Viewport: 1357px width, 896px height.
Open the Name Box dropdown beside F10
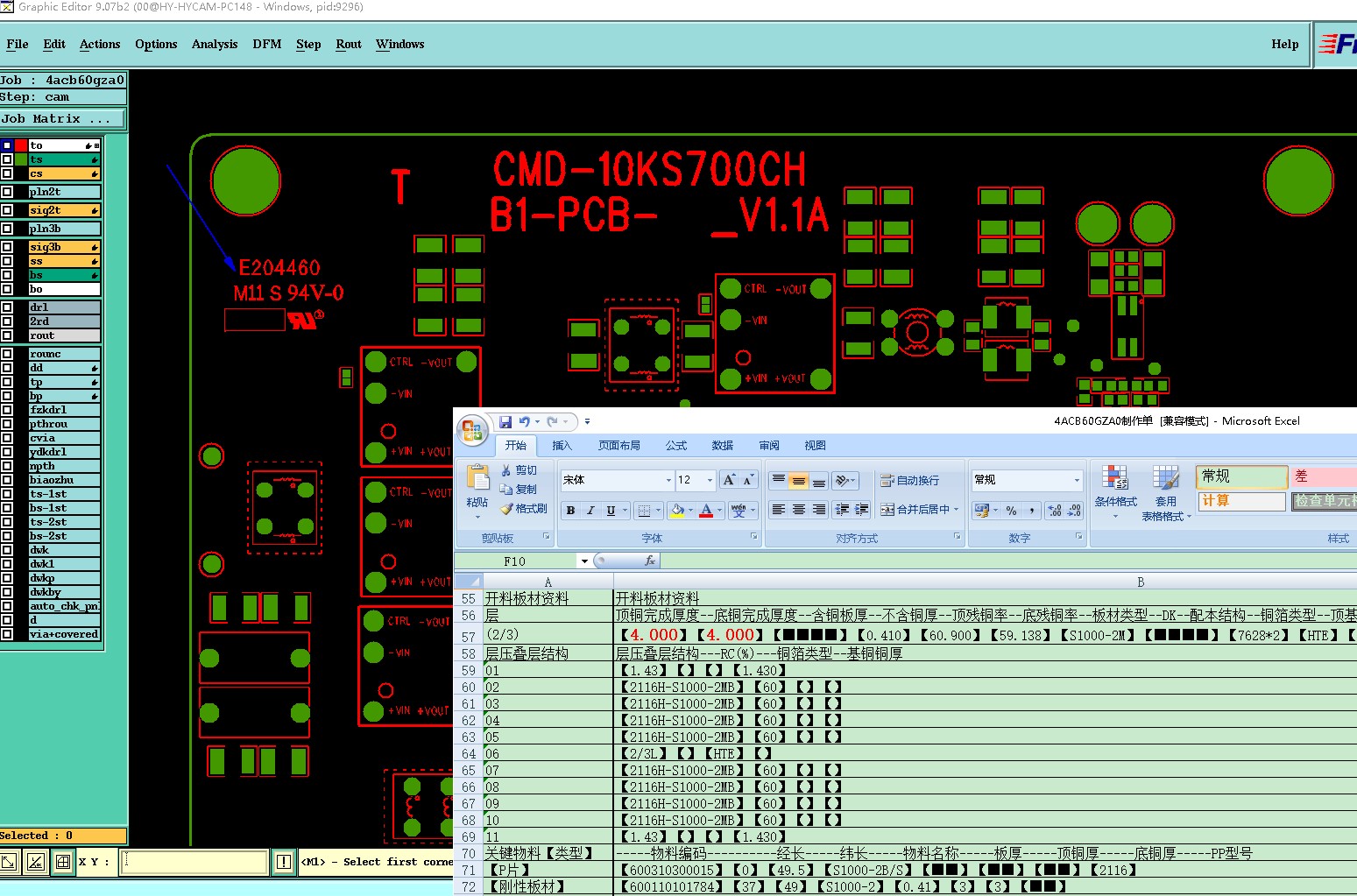584,561
